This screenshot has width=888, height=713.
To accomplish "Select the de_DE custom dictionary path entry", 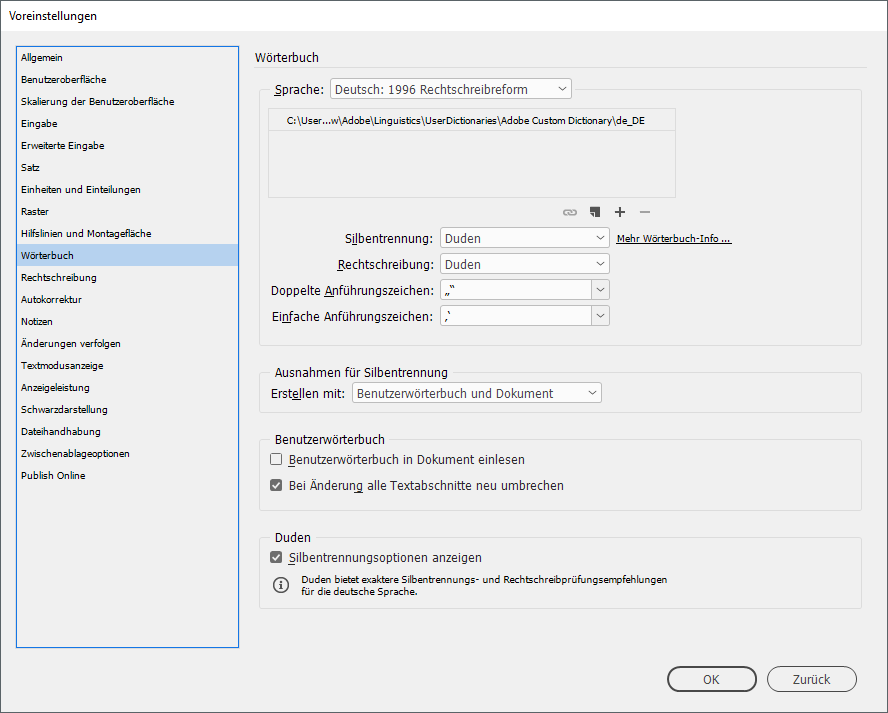I will coord(472,121).
